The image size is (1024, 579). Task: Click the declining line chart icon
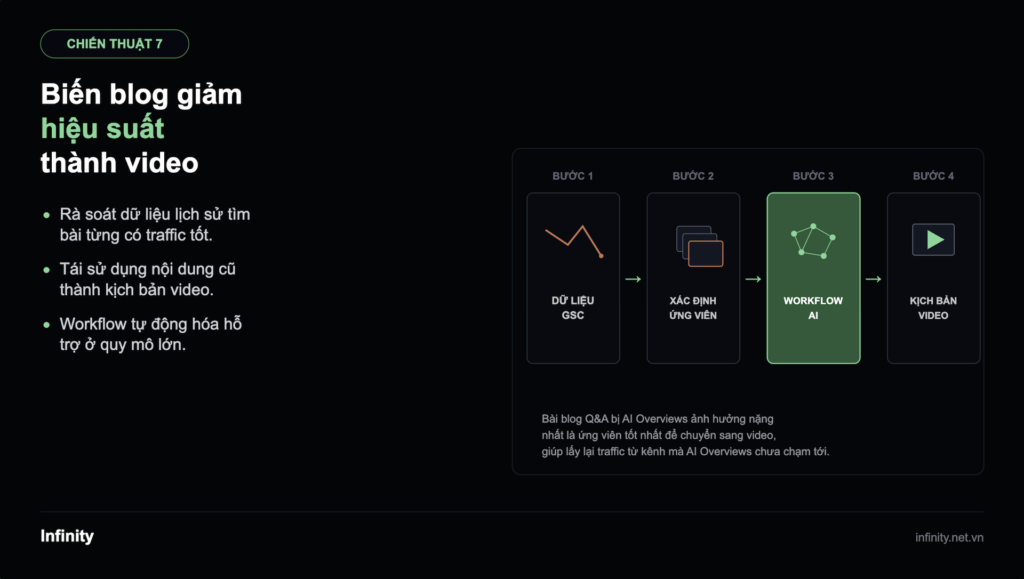(x=574, y=242)
